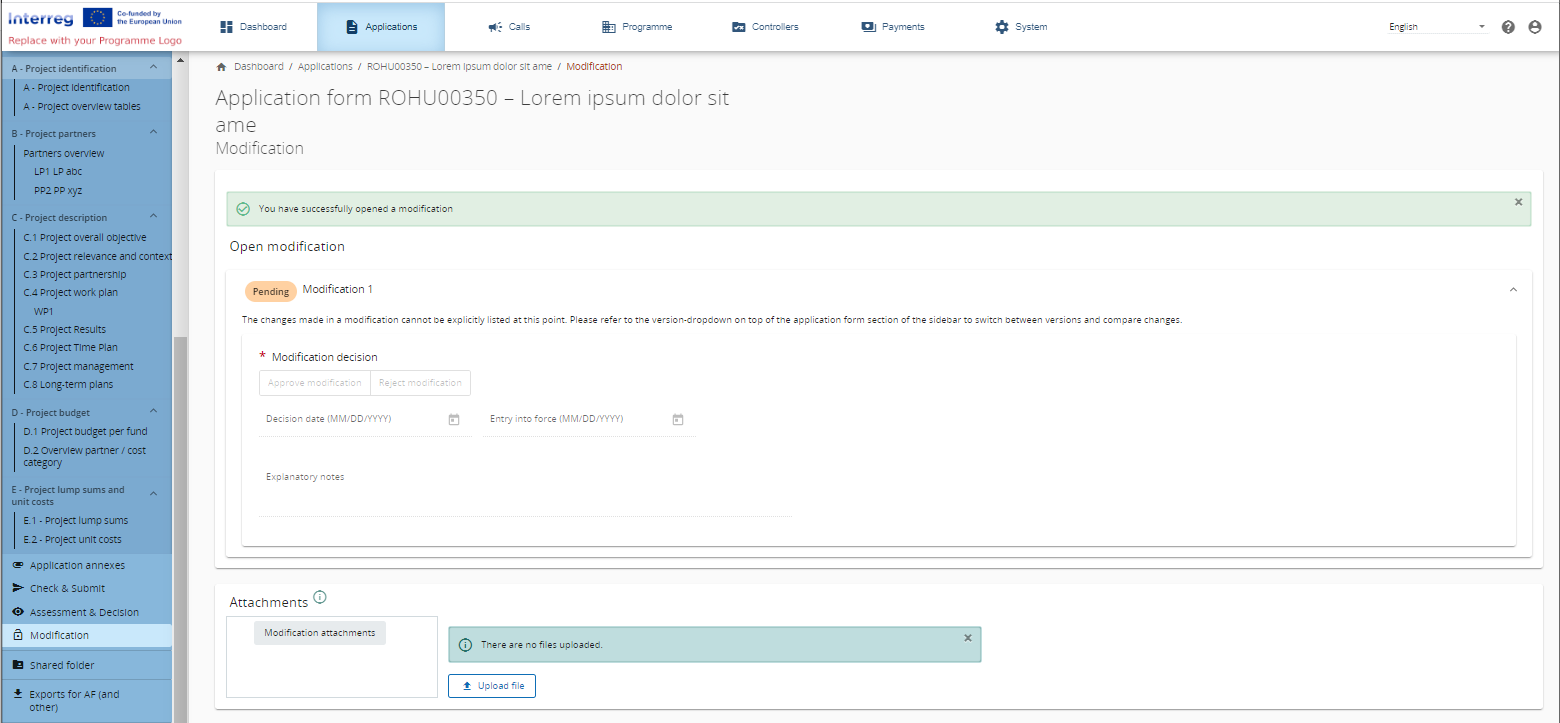Click the home icon in breadcrumb

[222, 67]
